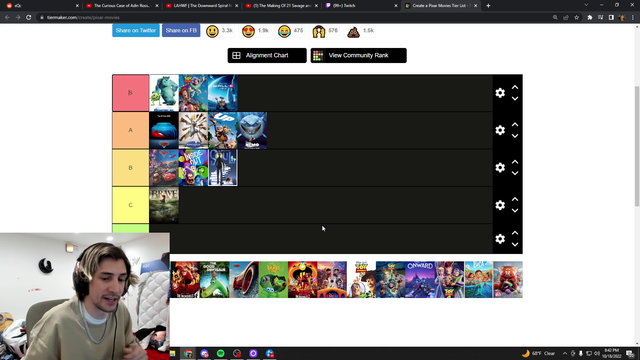Click the Share on Twitter button
Image resolution: width=640 pixels, height=360 pixels.
tap(136, 31)
